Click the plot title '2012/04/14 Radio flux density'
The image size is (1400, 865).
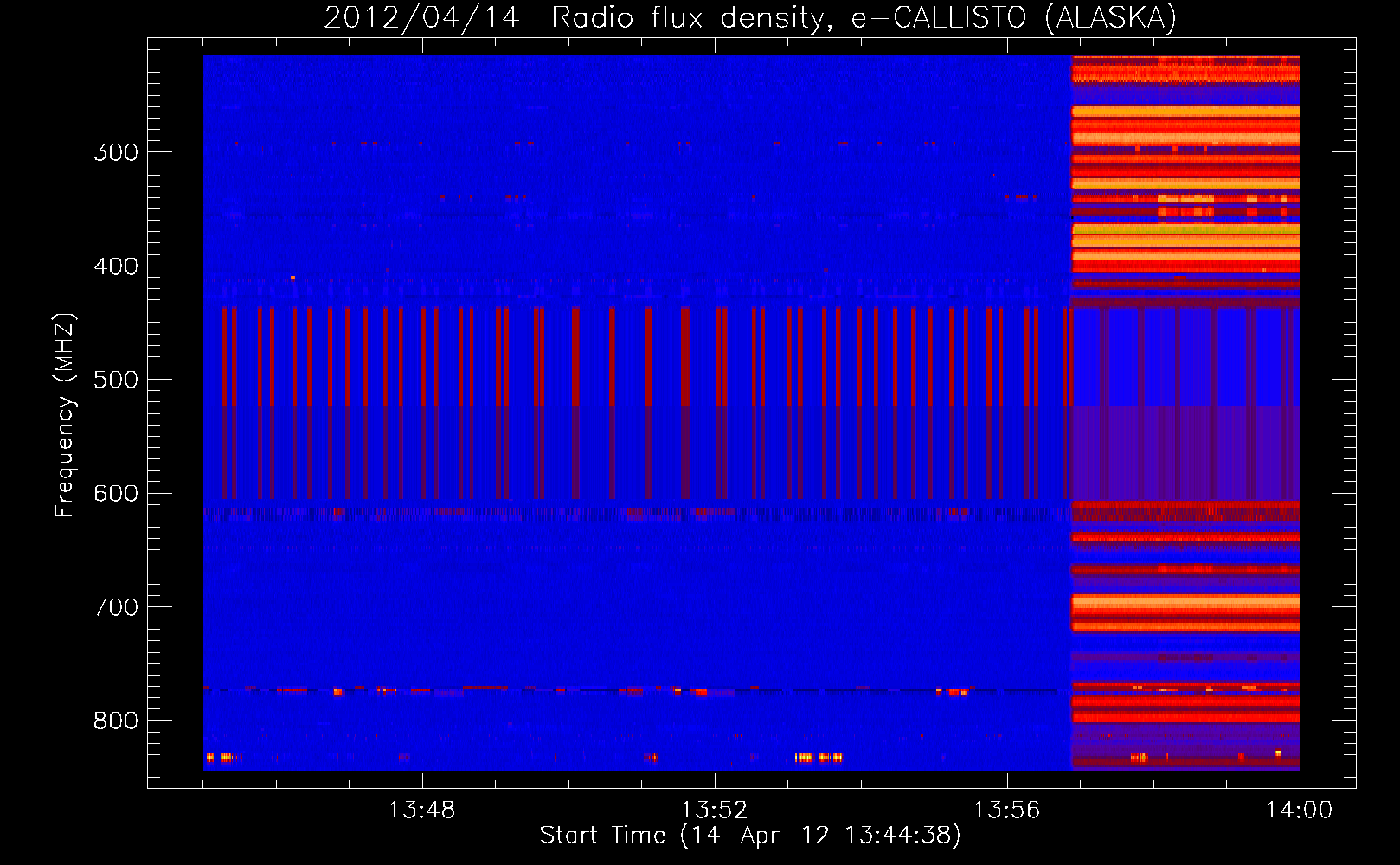pyautogui.click(x=750, y=17)
